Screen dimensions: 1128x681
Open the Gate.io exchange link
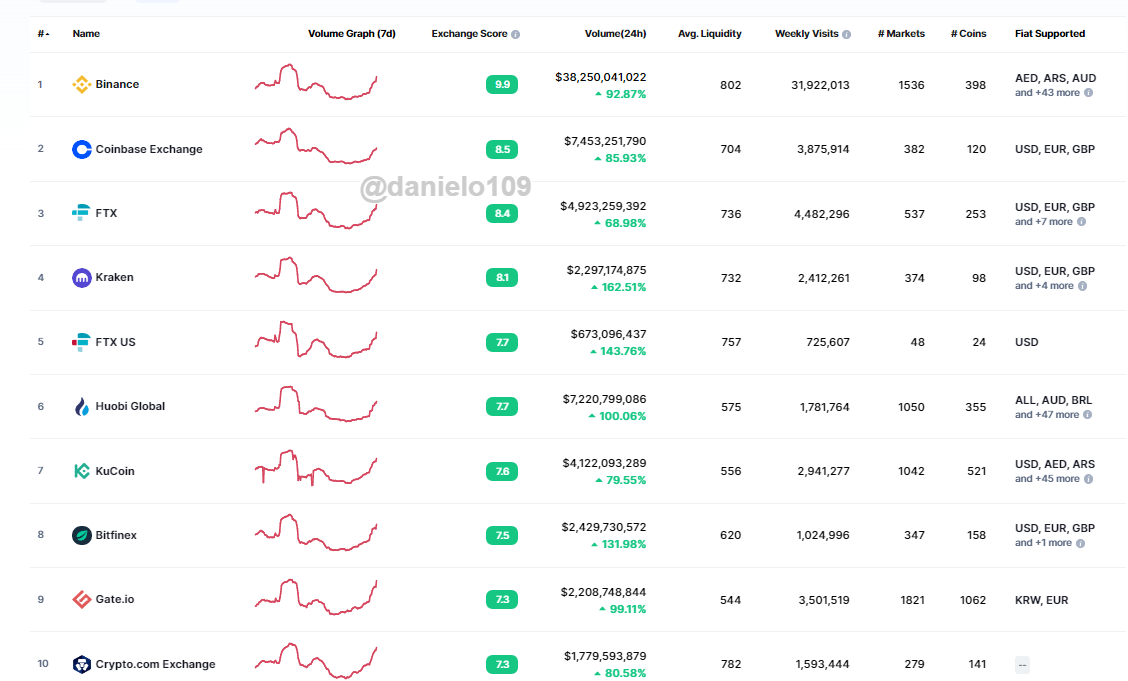114,599
